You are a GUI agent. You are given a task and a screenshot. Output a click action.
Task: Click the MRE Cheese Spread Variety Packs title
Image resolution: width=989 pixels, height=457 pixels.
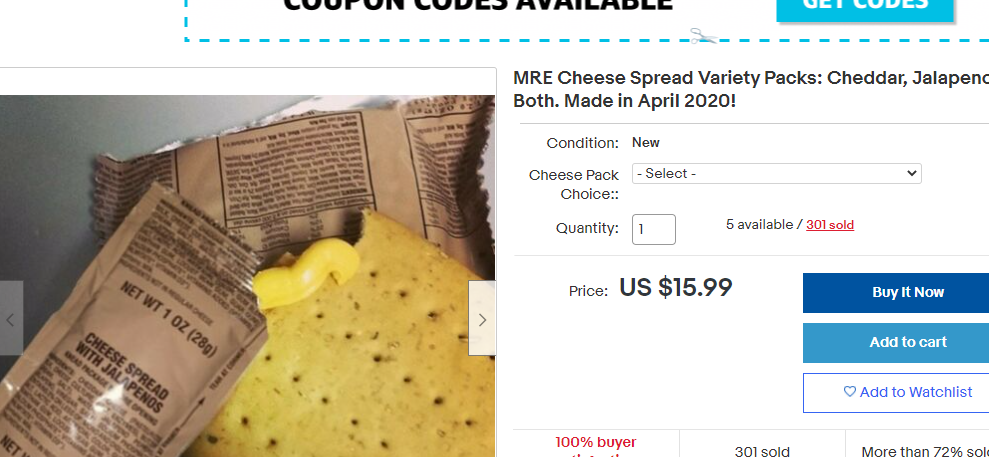(x=751, y=89)
